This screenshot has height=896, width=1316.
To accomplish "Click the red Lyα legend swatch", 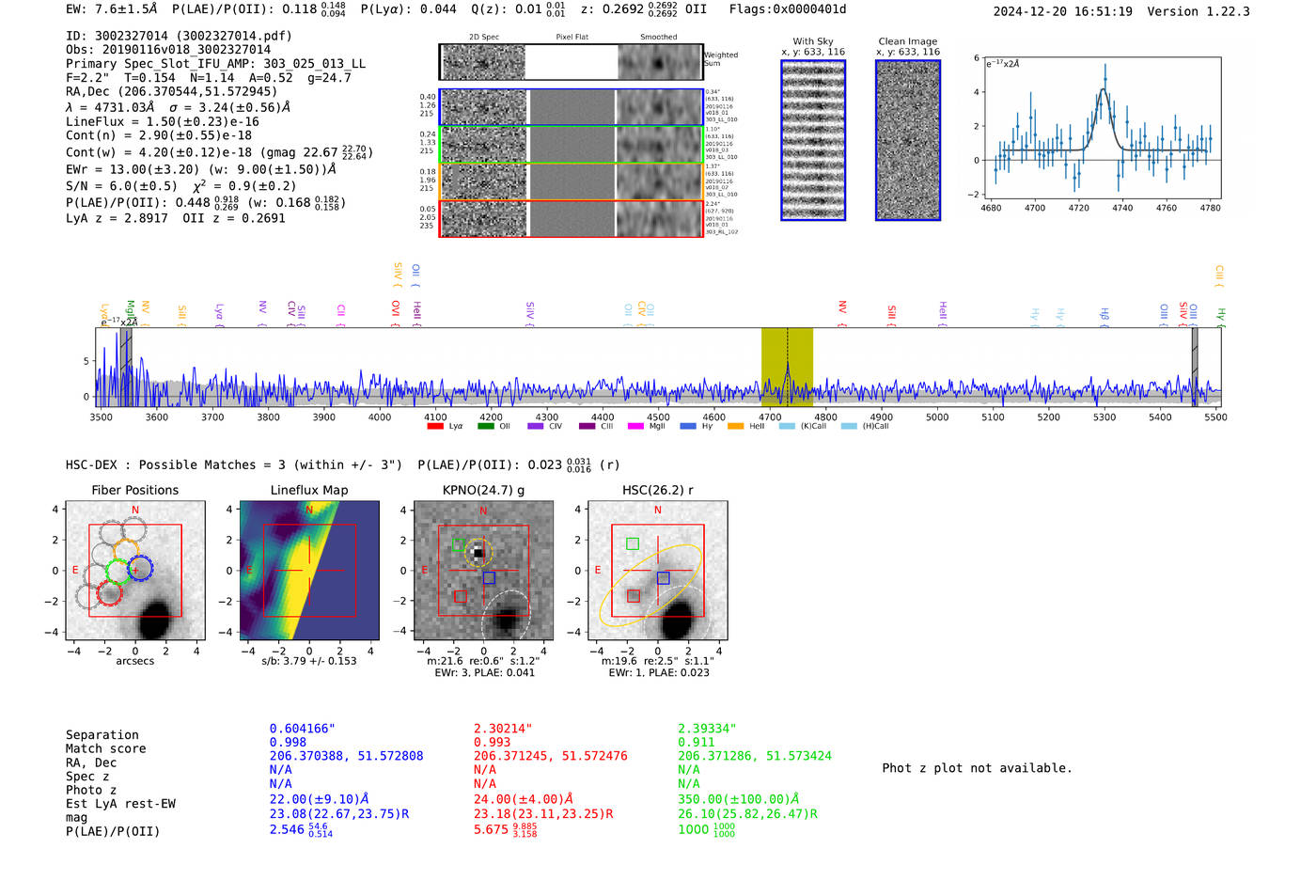I will click(x=434, y=426).
